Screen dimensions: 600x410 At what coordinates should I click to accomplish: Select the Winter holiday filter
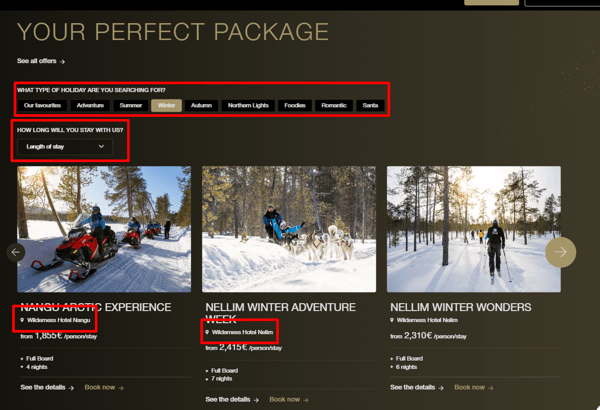pyautogui.click(x=166, y=105)
